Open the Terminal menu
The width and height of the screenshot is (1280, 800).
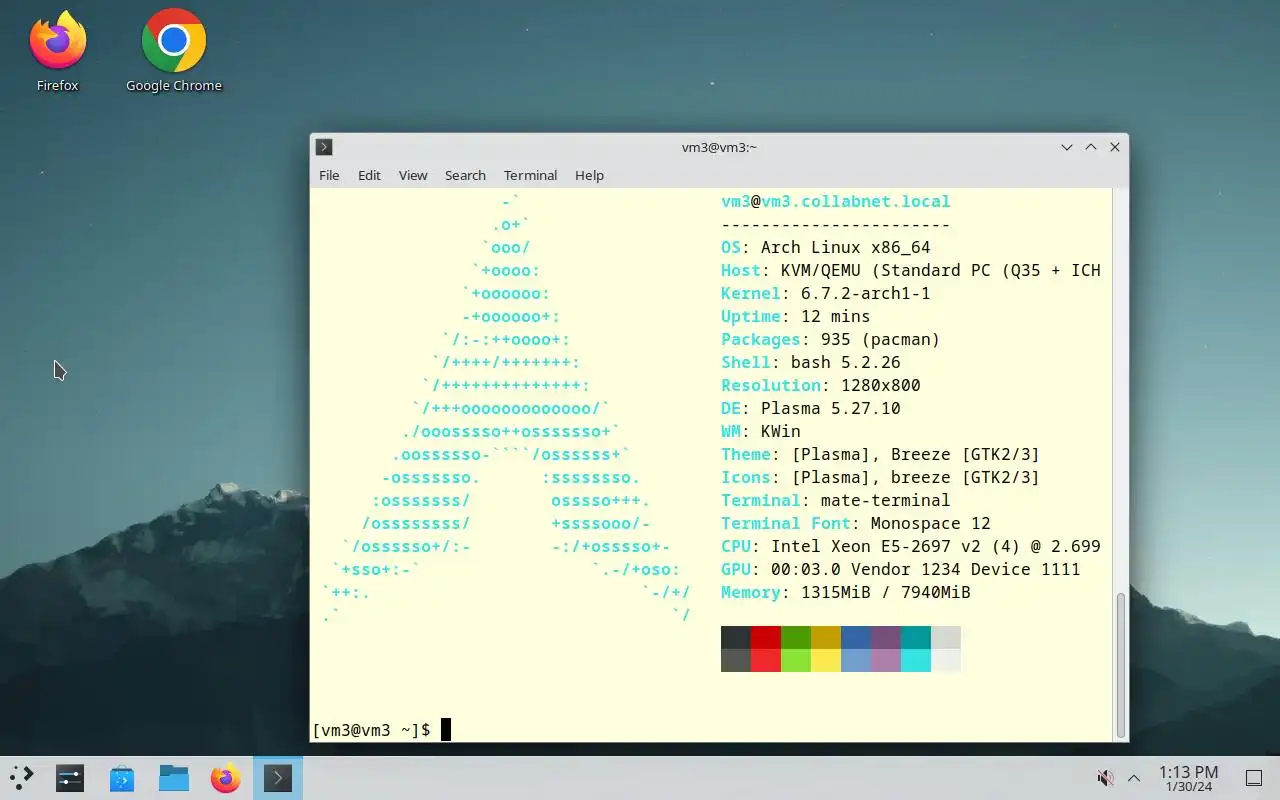pos(530,175)
